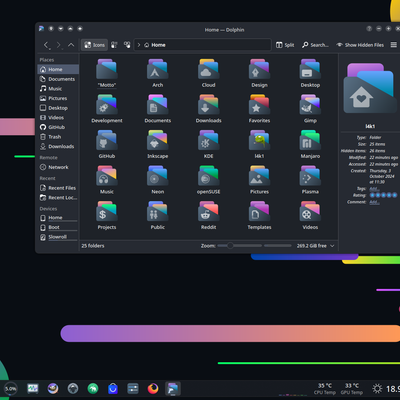Viewport: 400px width, 400px height.
Task: Switch to Icons view mode
Action: click(x=94, y=45)
